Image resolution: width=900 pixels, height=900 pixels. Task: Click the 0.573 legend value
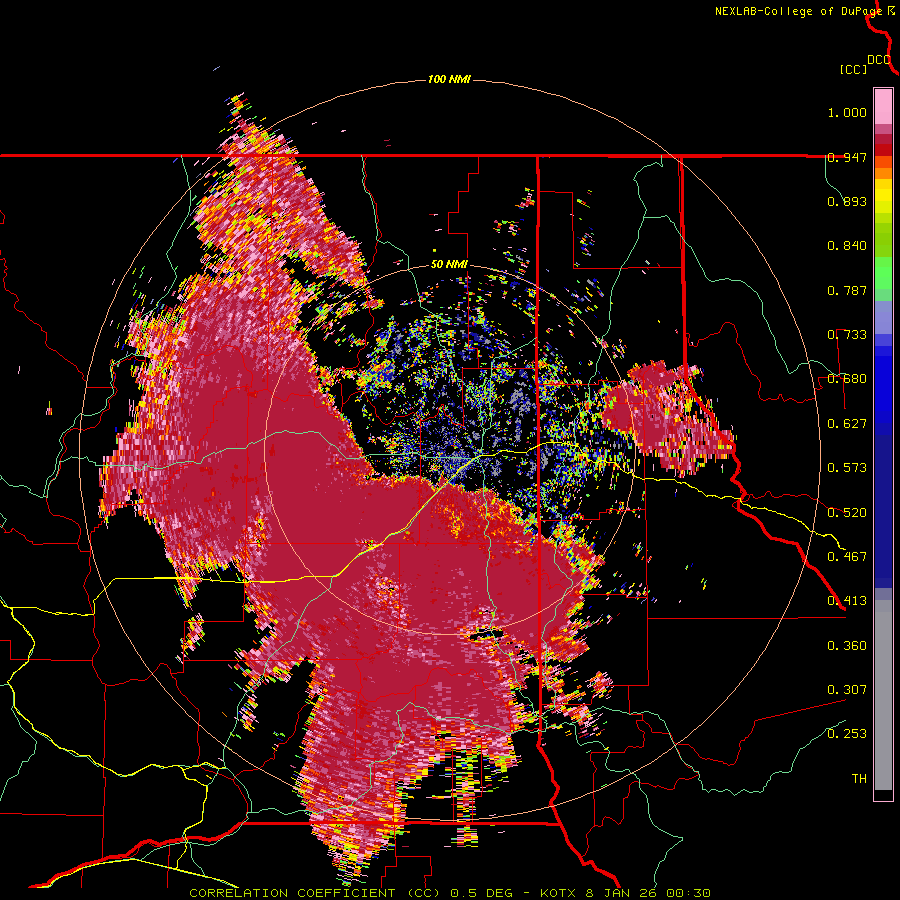pos(847,468)
